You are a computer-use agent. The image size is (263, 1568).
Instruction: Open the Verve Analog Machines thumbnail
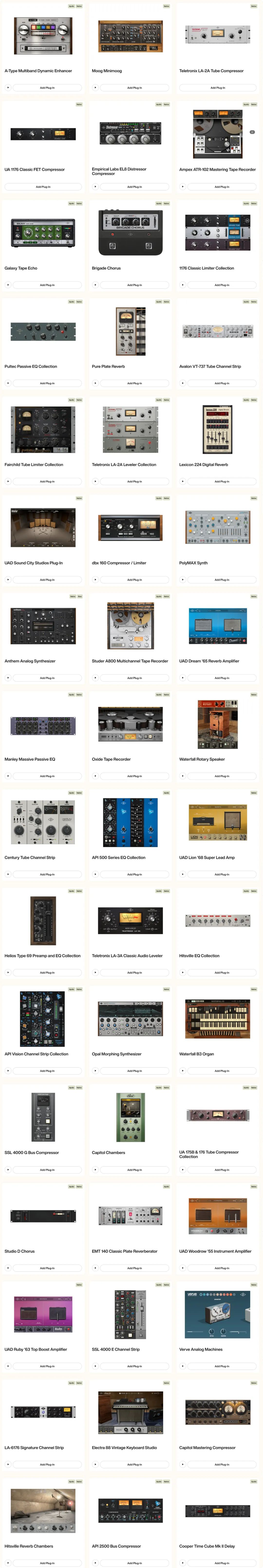pos(217,1314)
